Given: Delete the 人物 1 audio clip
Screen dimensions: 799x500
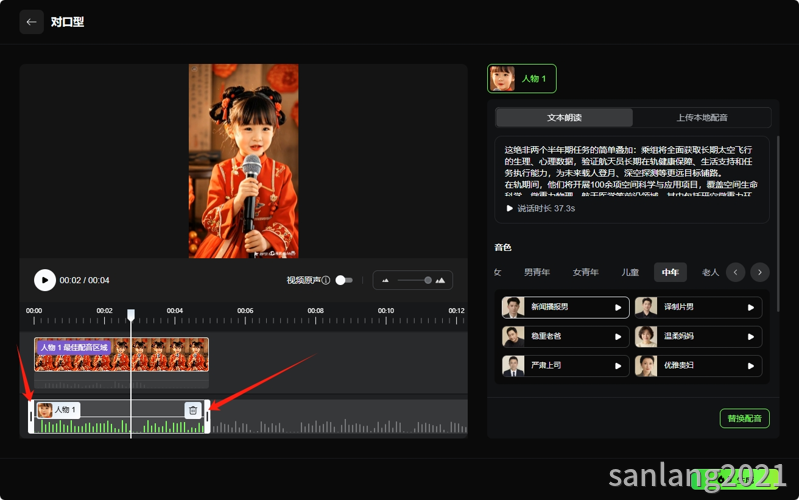Looking at the screenshot, I should 193,410.
